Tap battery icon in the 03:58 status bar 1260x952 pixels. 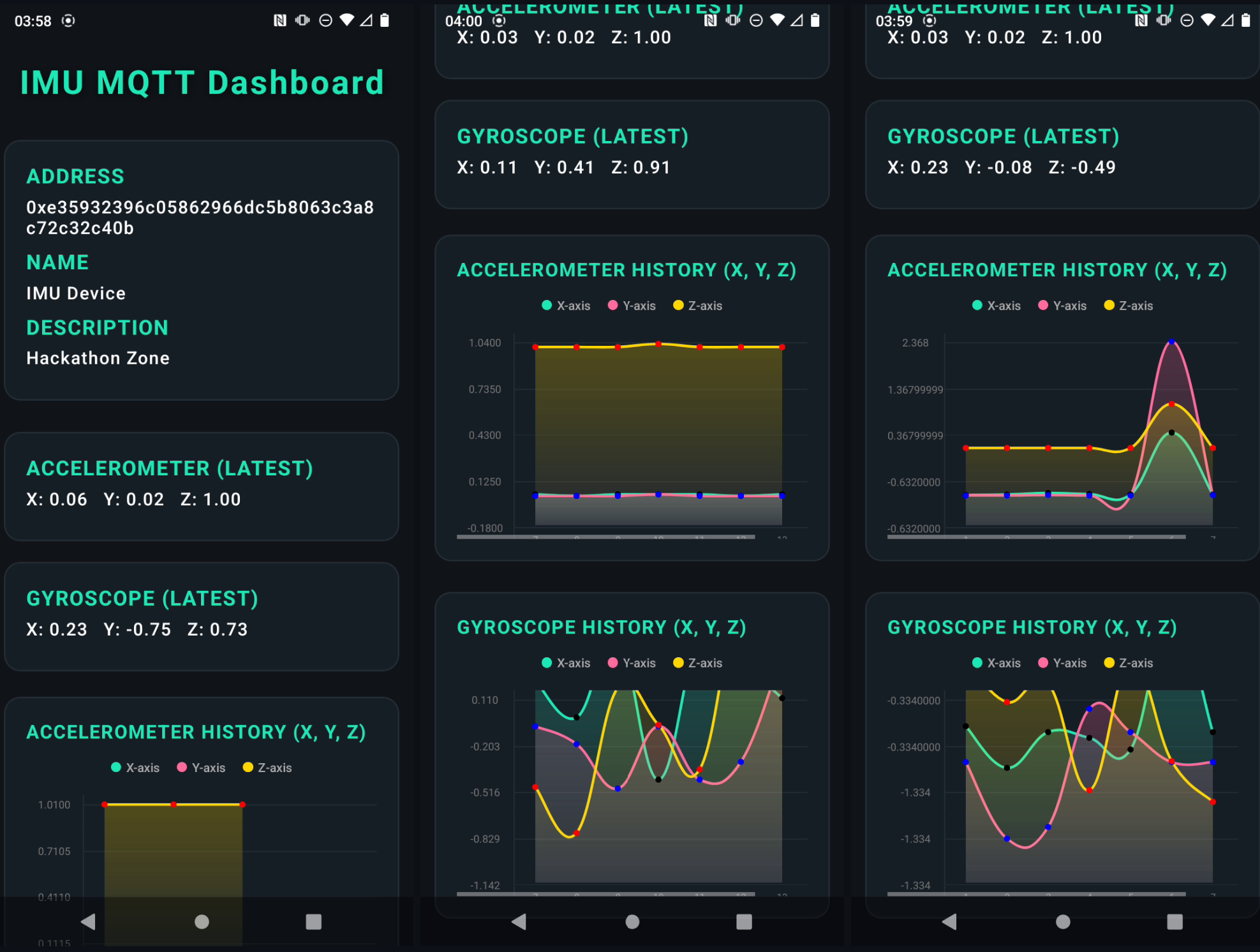coord(384,20)
